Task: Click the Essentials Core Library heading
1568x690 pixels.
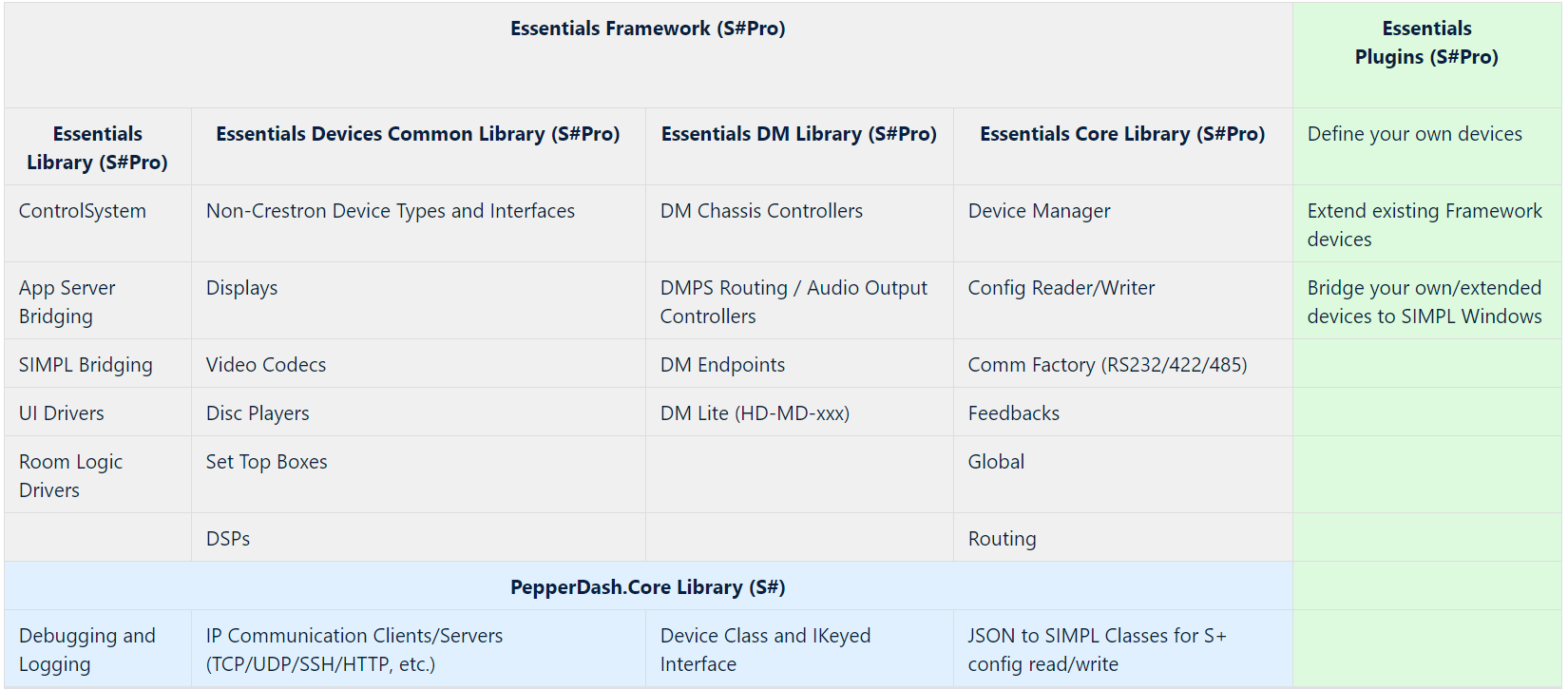Action: (x=1121, y=134)
